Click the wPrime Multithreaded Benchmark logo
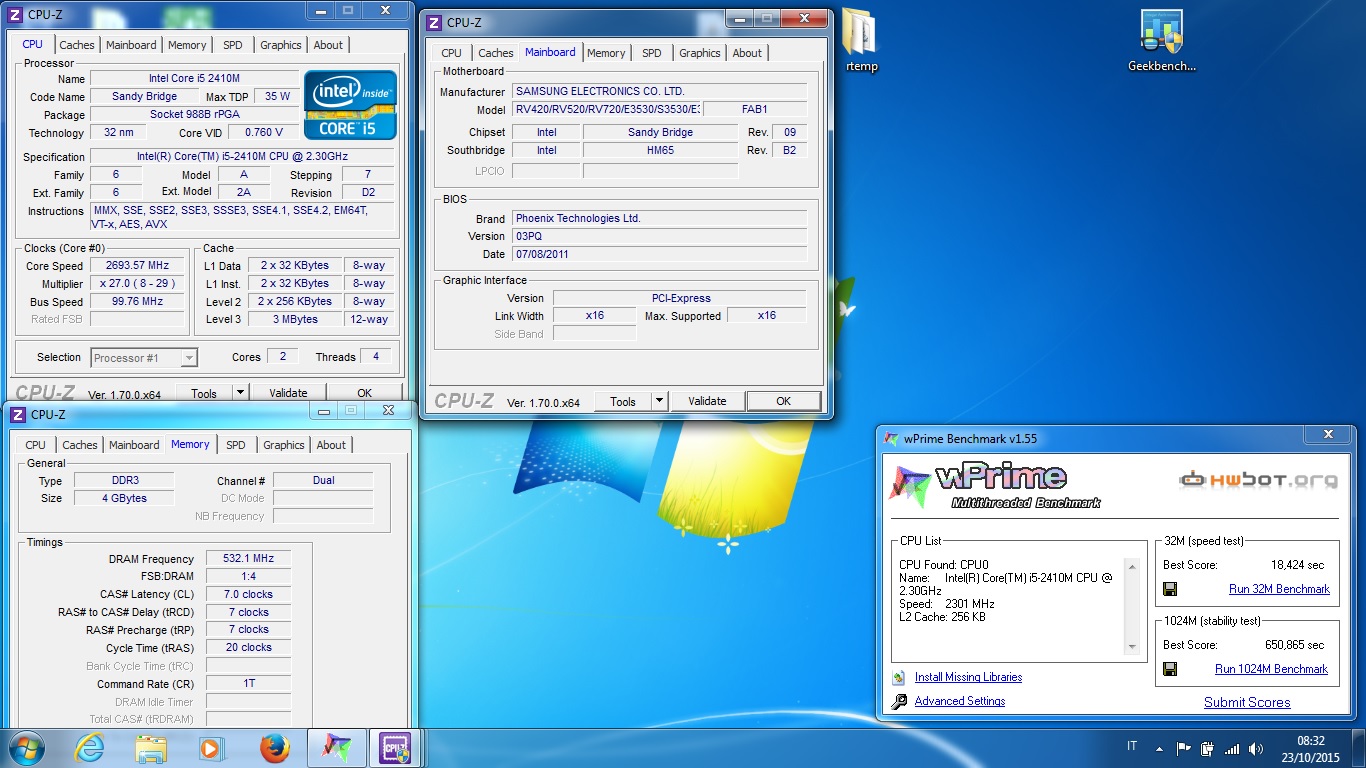This screenshot has width=1366, height=768. tap(996, 486)
